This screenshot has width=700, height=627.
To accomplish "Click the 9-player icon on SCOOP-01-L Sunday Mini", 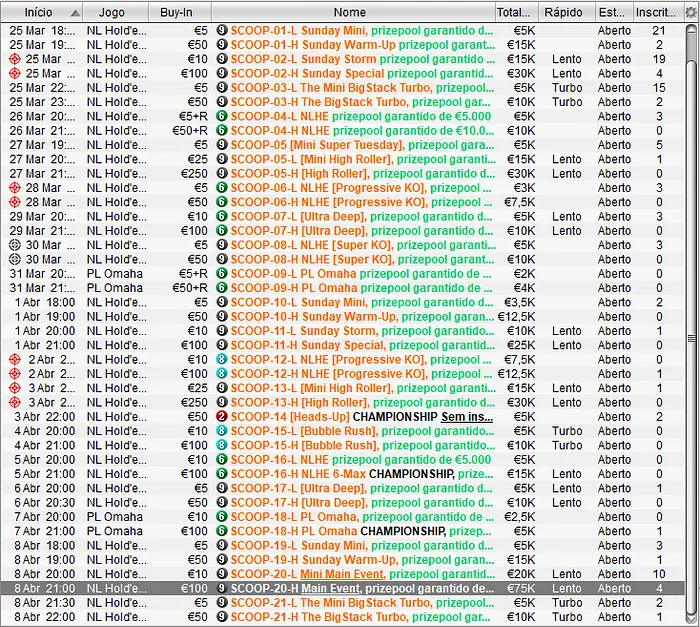I will pyautogui.click(x=222, y=30).
